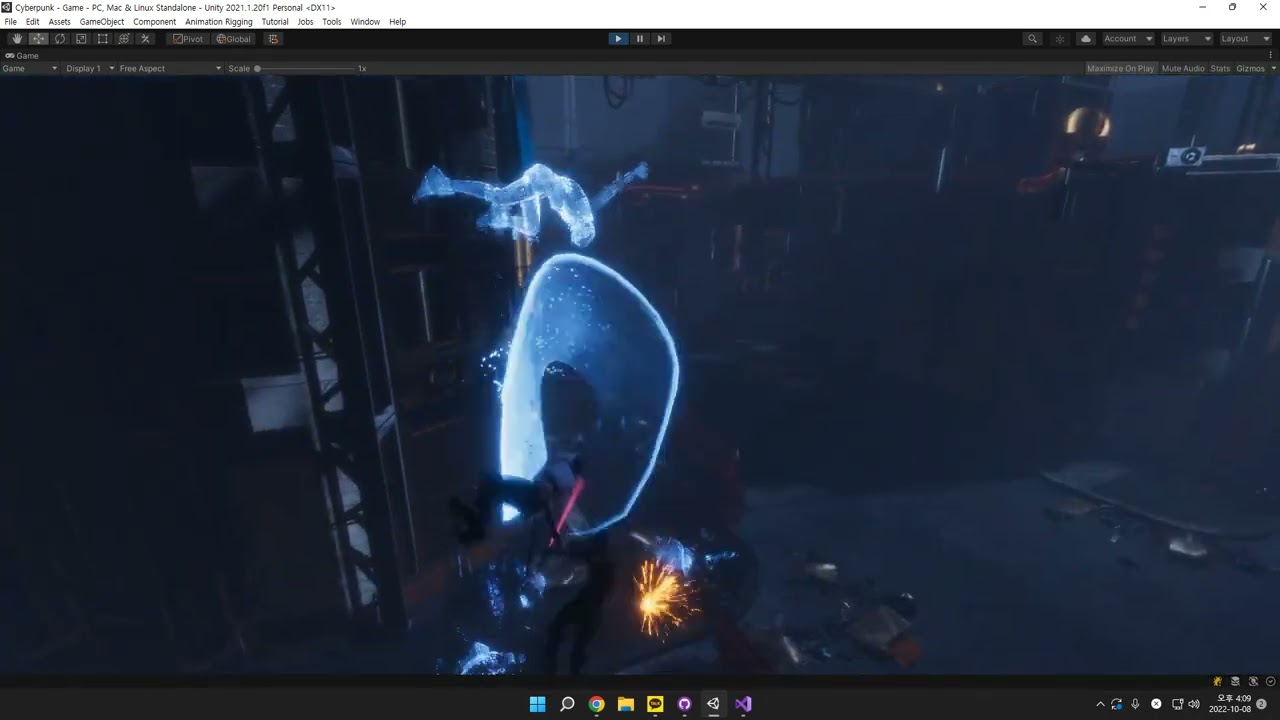Click the microphone tray icon
The width and height of the screenshot is (1280, 720).
pyautogui.click(x=1135, y=704)
